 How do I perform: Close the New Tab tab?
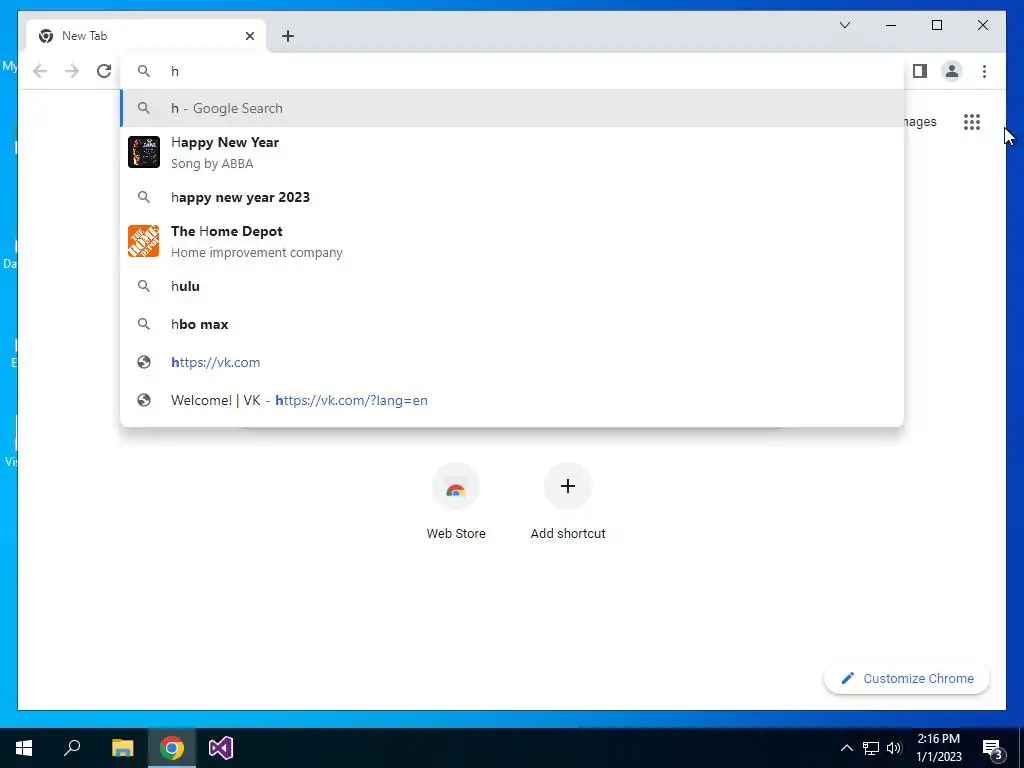249,36
